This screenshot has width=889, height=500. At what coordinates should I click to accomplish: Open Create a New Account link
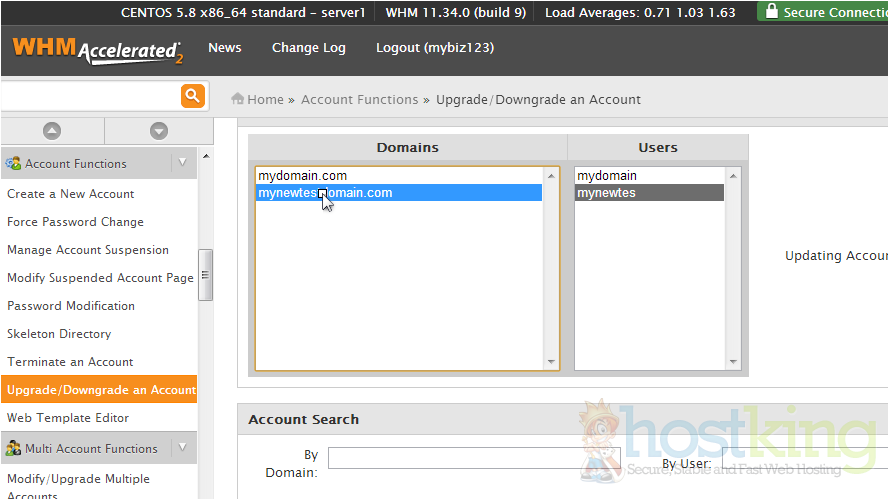pyautogui.click(x=70, y=194)
